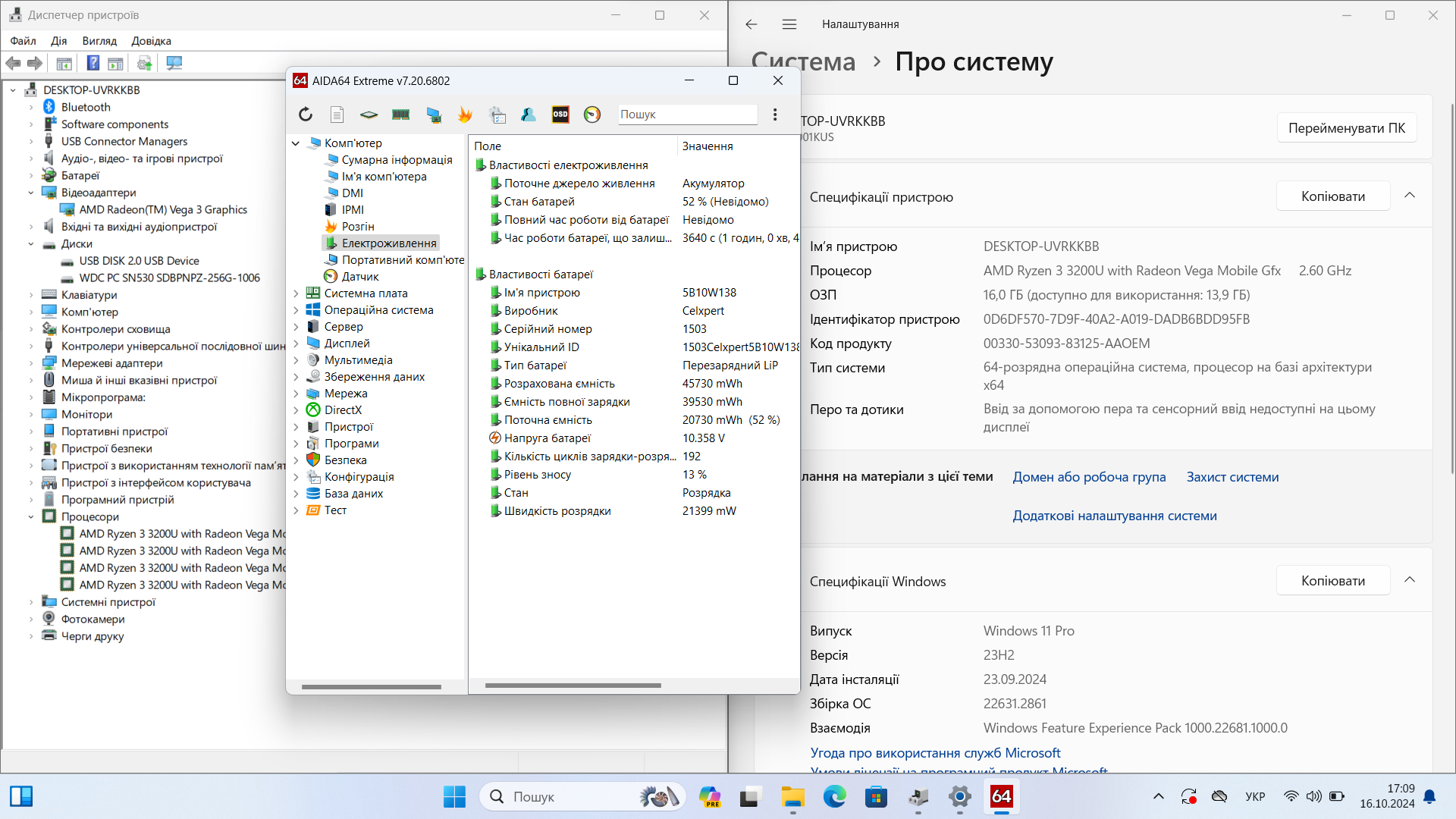Click Копіювати button for Windows specifications
Image resolution: width=1456 pixels, height=819 pixels.
(x=1333, y=581)
